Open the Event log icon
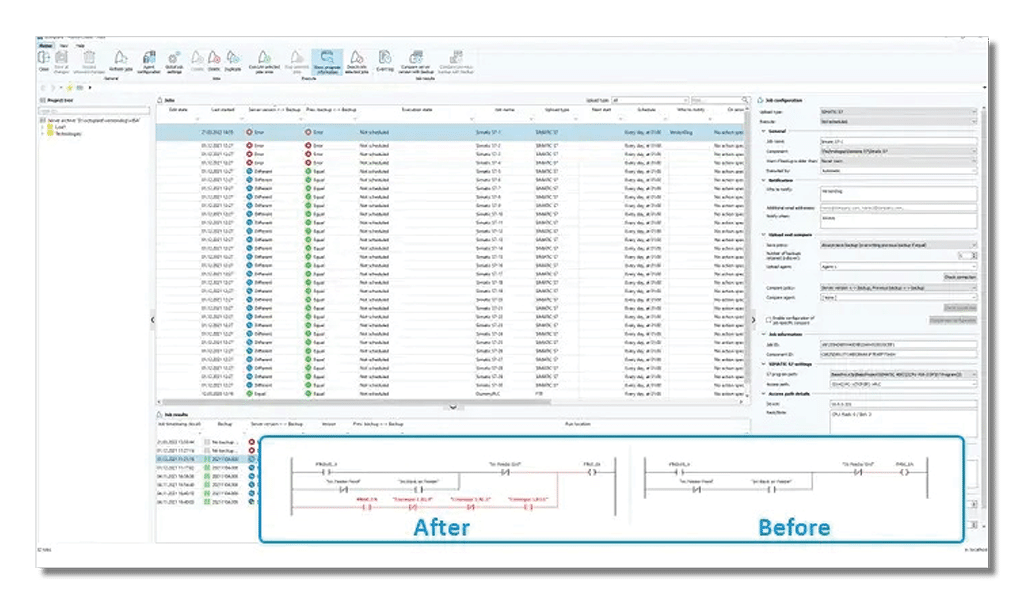 [x=385, y=60]
